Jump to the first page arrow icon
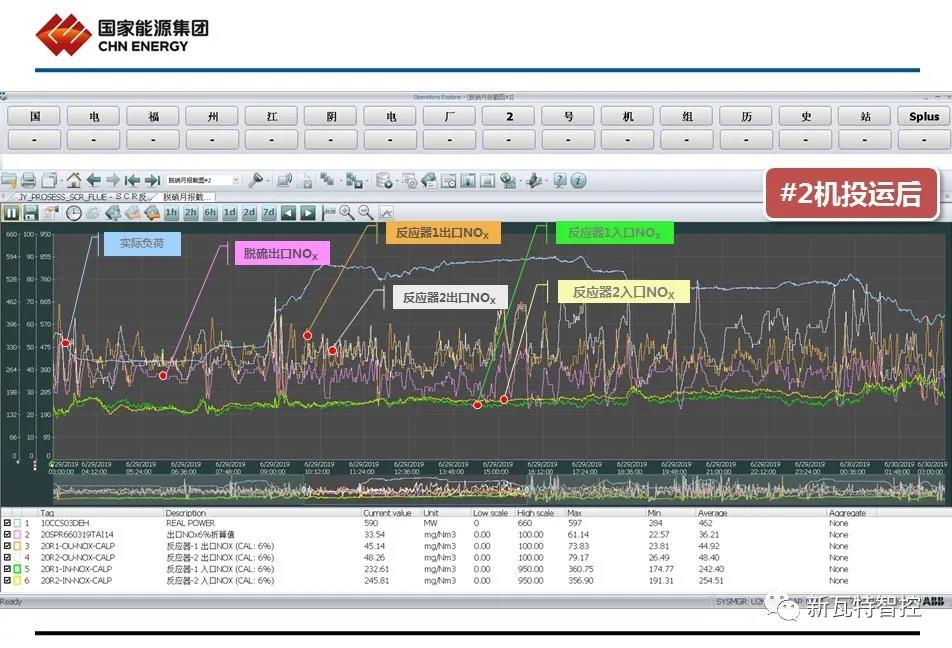The image size is (952, 648). click(132, 180)
